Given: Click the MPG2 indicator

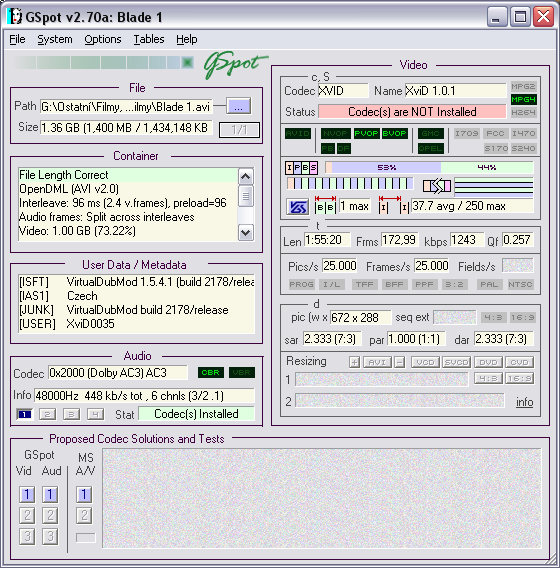Looking at the screenshot, I should [523, 86].
